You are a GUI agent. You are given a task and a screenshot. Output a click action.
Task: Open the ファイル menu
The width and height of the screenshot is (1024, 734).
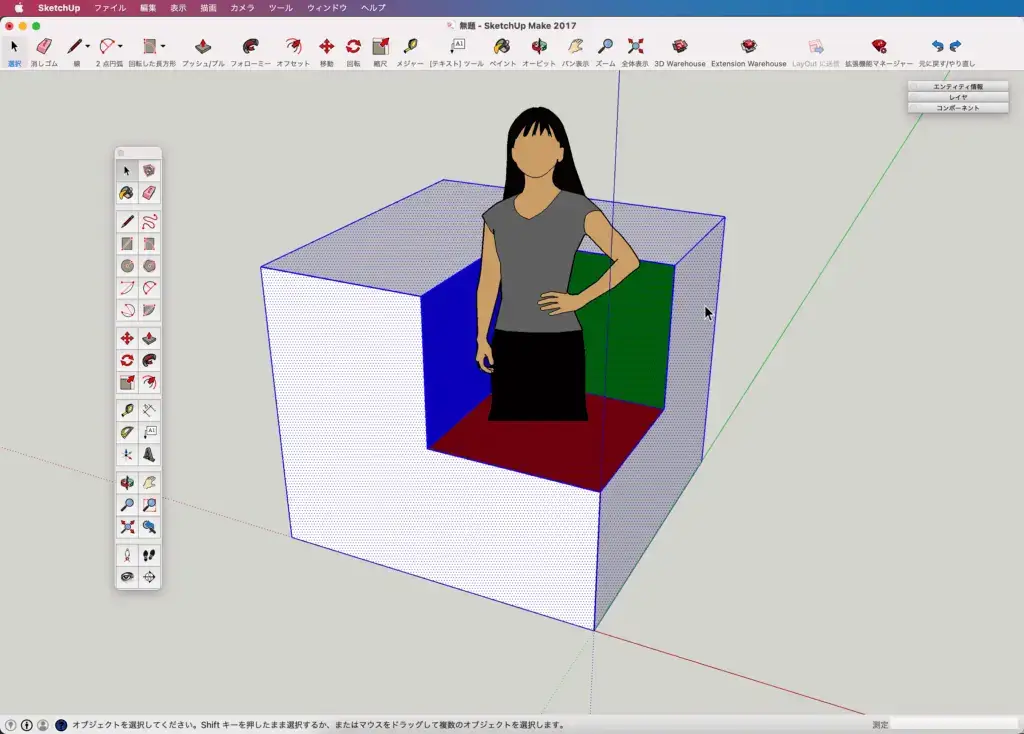[x=110, y=8]
